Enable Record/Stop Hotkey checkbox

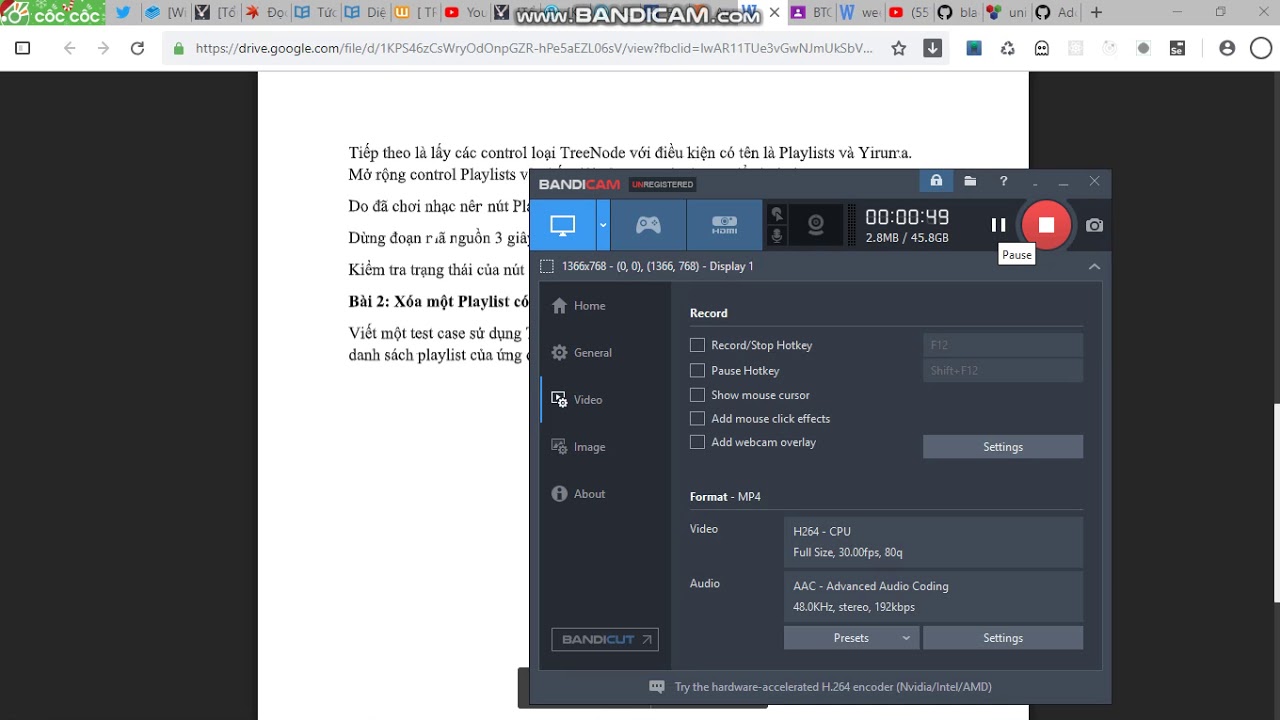(698, 345)
